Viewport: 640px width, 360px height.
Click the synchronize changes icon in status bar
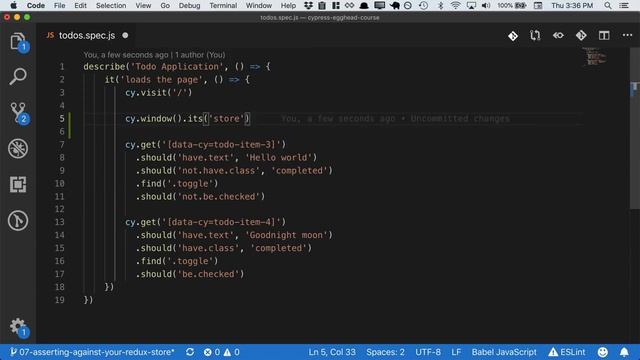pos(190,352)
